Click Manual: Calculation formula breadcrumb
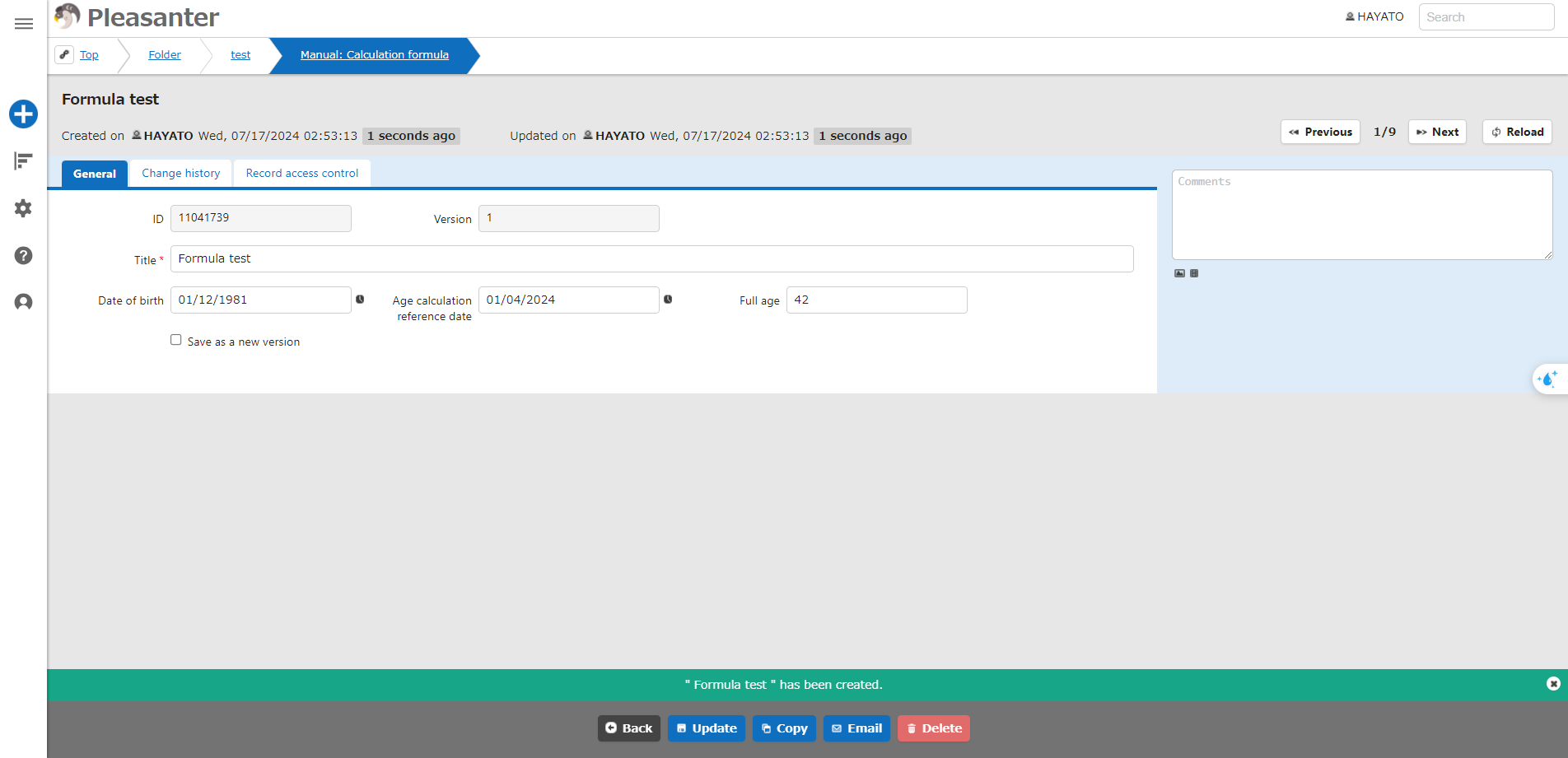1568x758 pixels. pos(375,55)
